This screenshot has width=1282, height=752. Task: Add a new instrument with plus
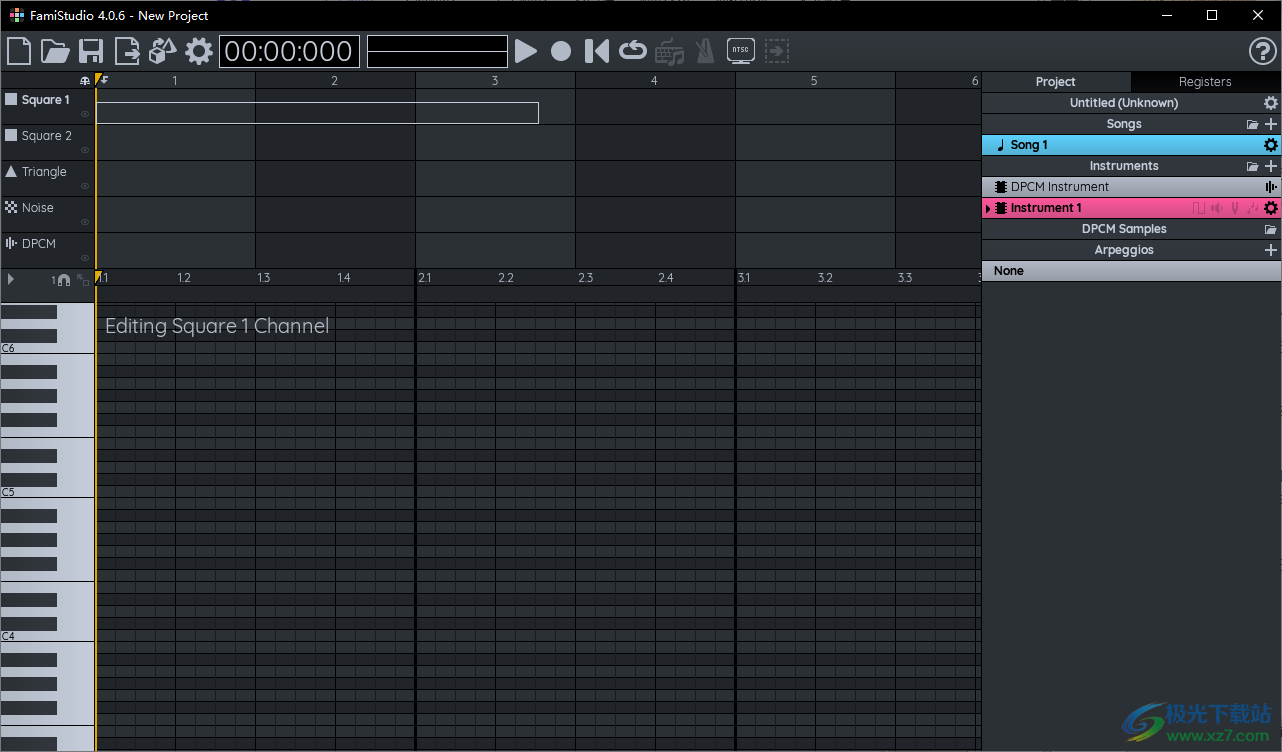(x=1271, y=166)
